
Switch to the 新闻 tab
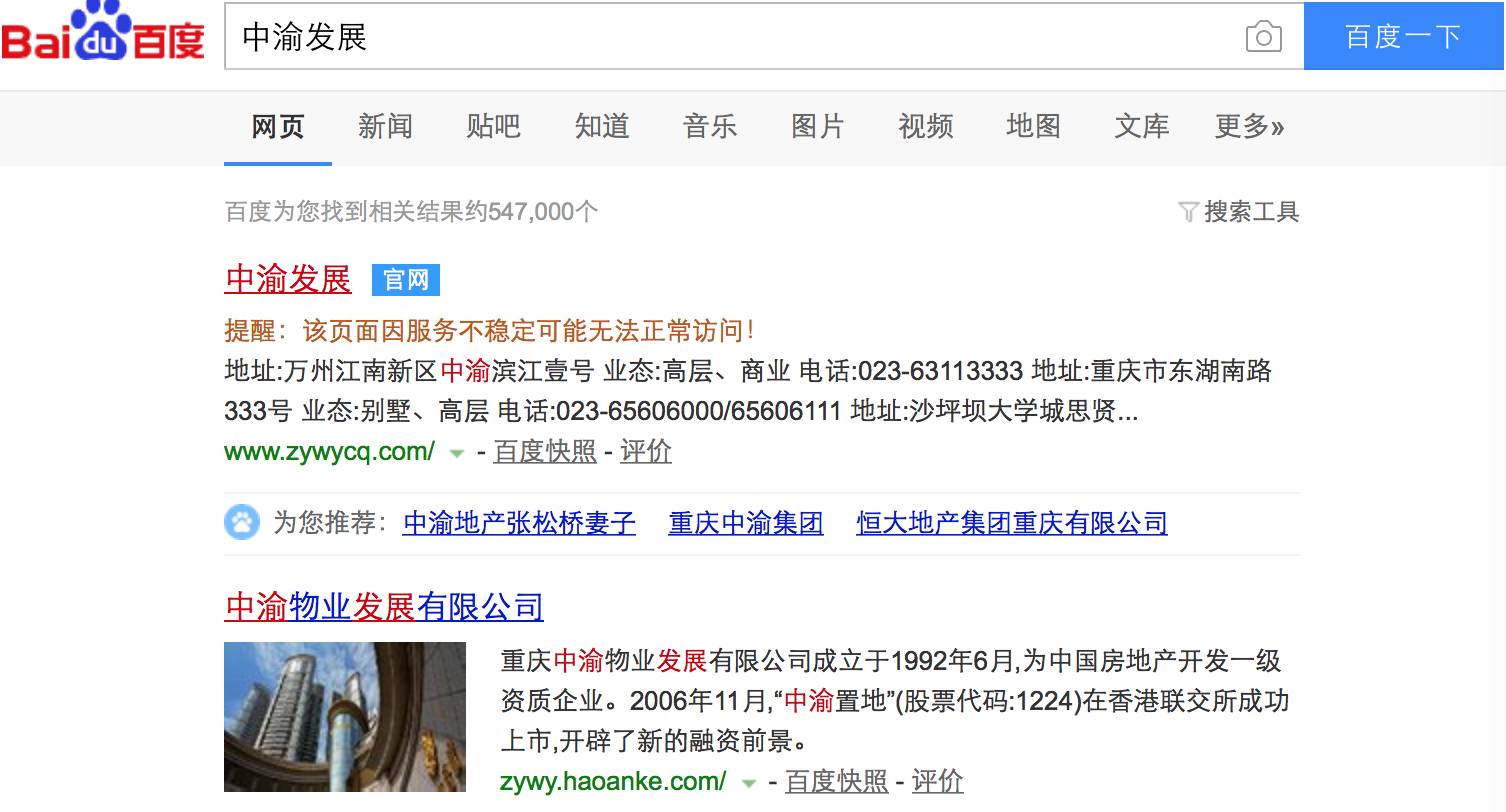[x=385, y=126]
